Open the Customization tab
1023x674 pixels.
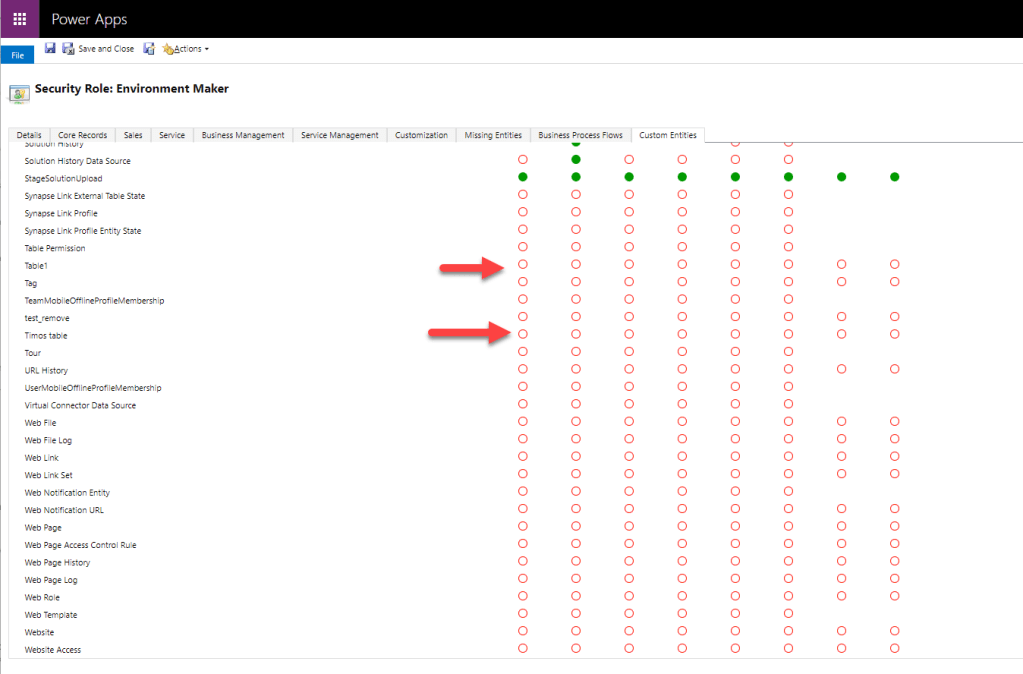[x=421, y=135]
